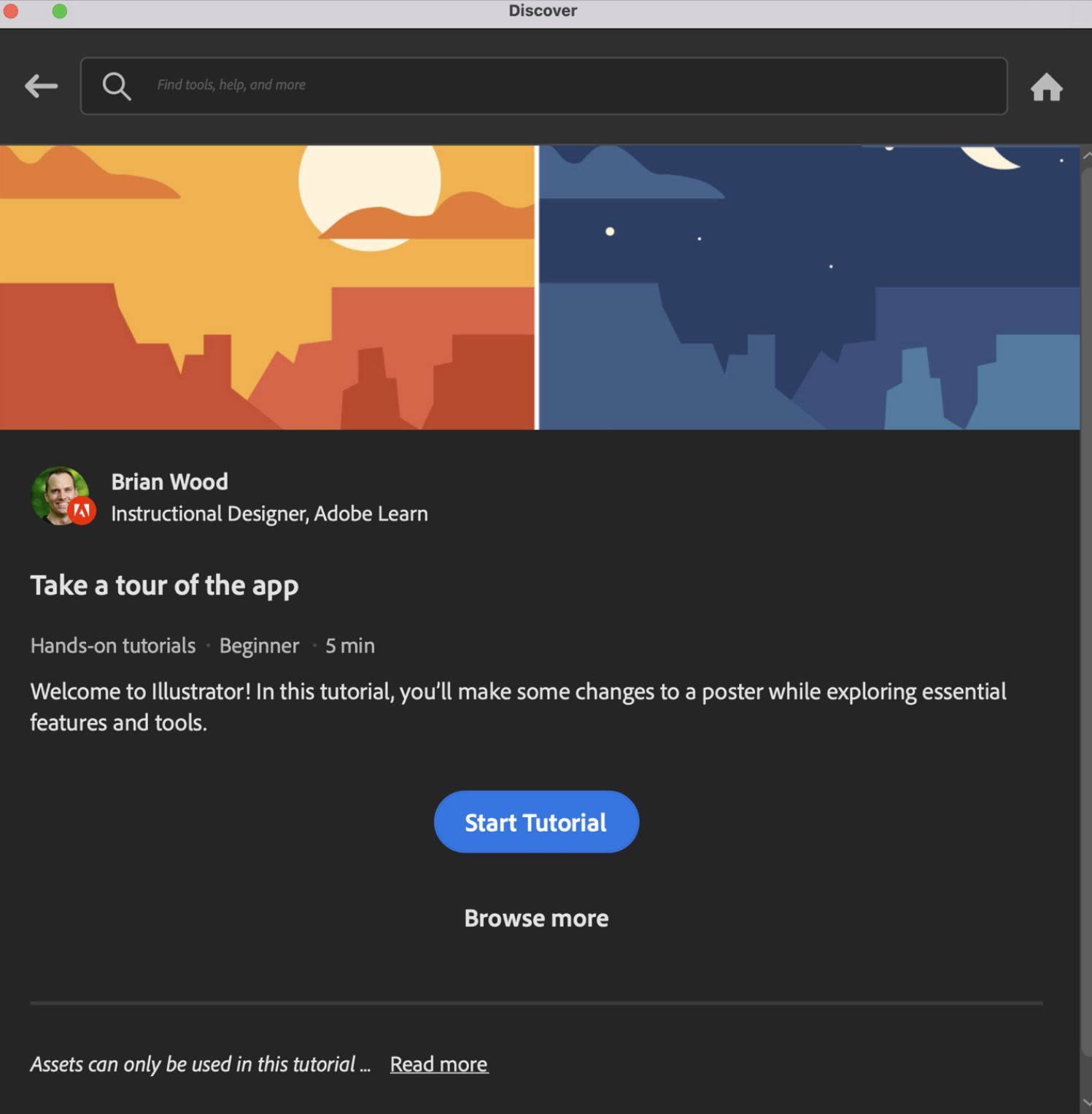1092x1114 pixels.
Task: Click 'Assets can only be used' notice
Action: tap(201, 1064)
